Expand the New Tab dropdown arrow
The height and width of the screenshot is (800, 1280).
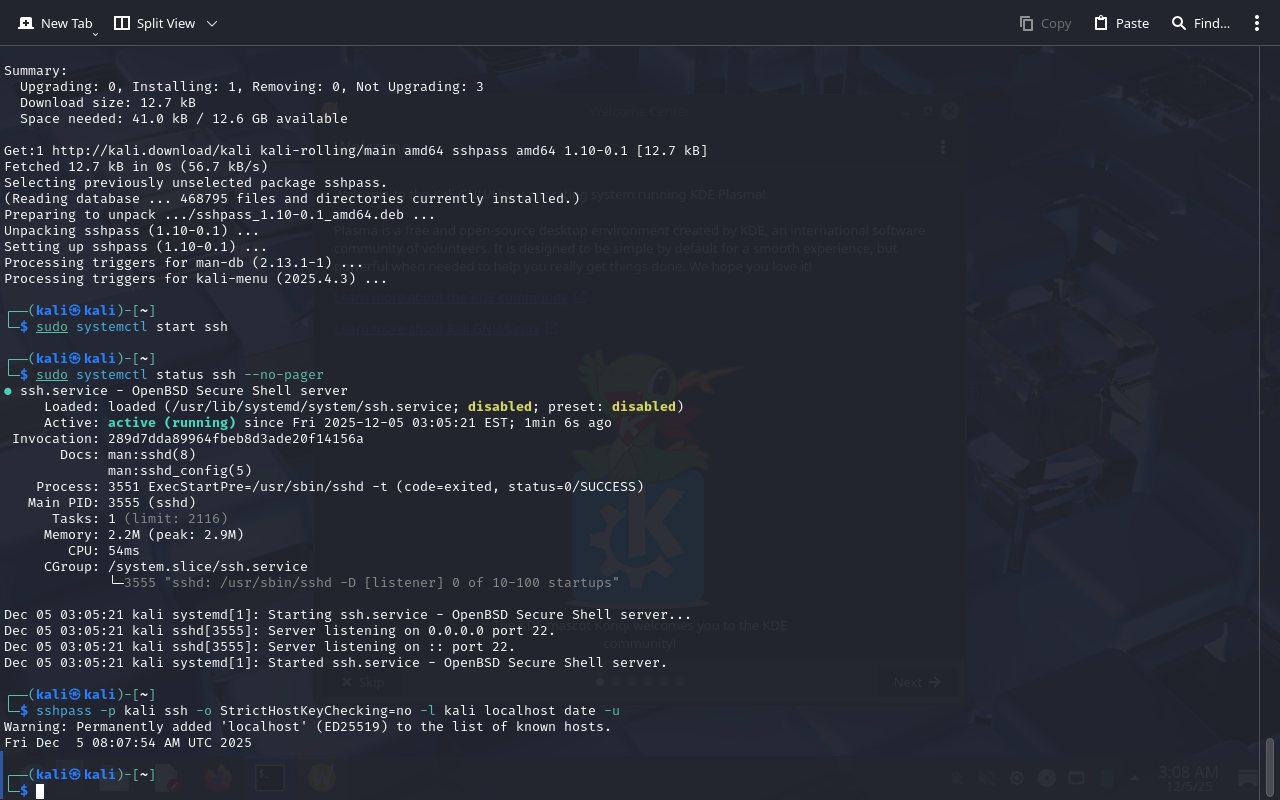pyautogui.click(x=95, y=33)
